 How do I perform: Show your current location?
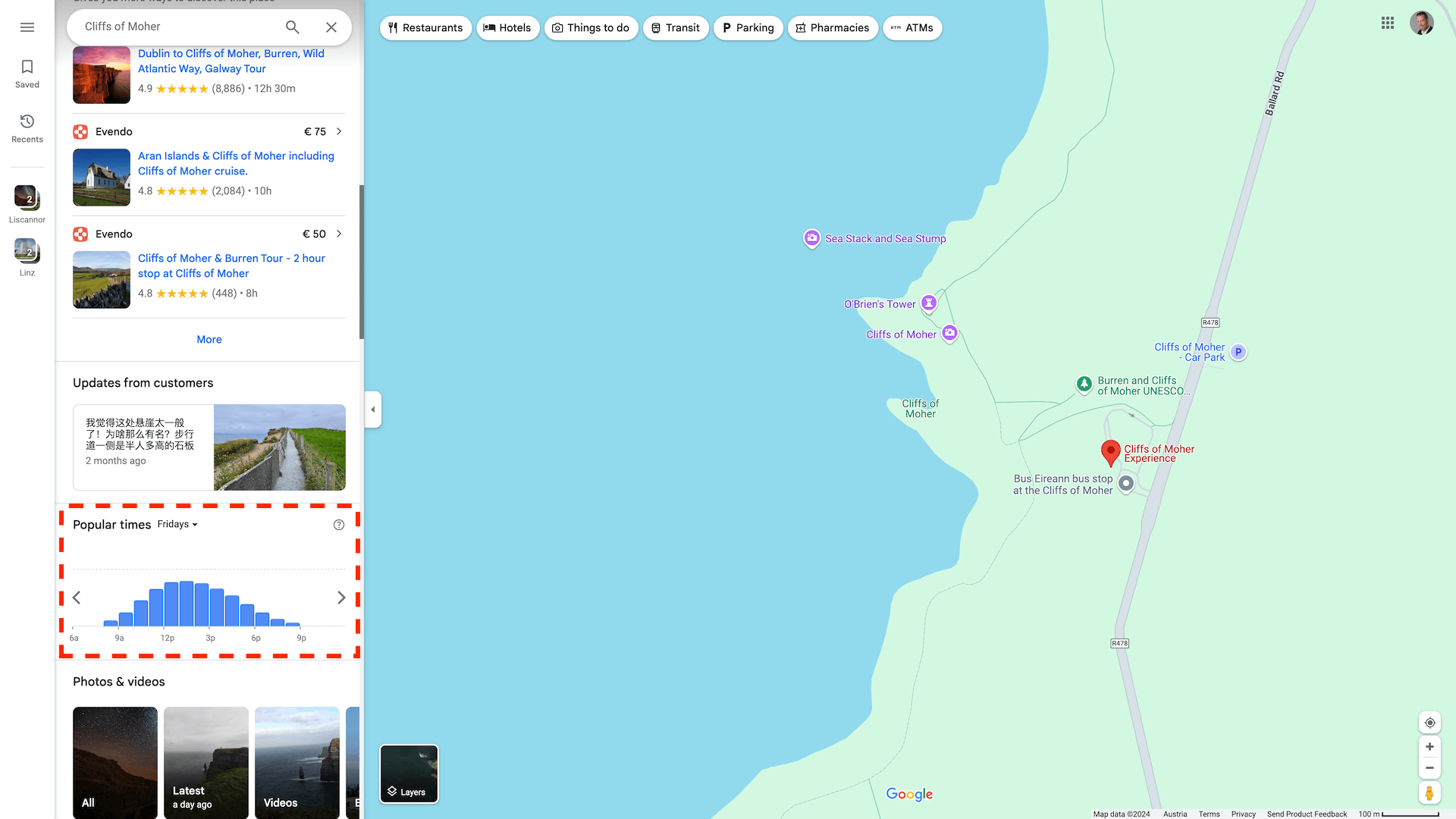1429,723
